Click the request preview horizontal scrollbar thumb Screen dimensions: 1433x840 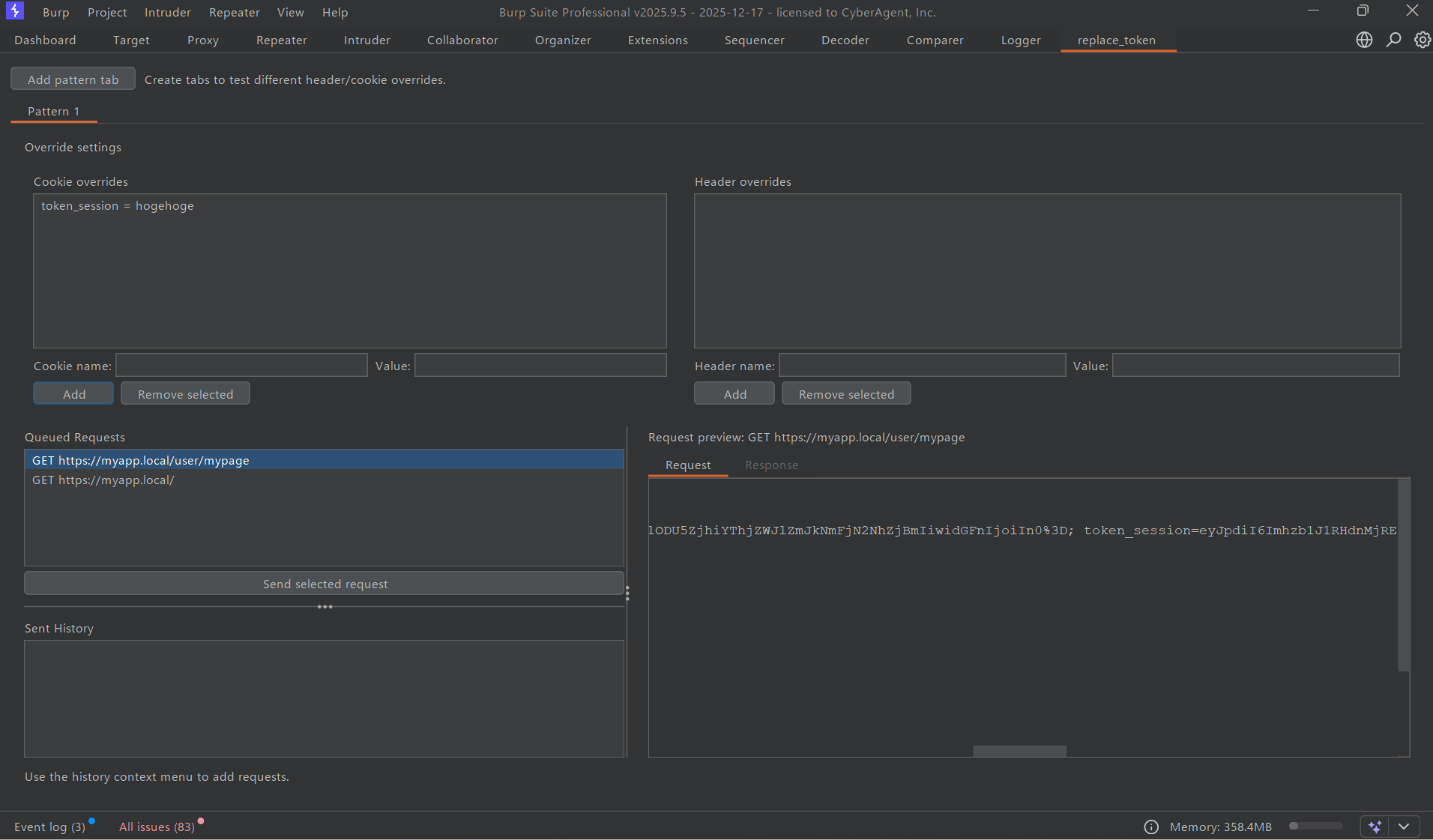coord(1019,751)
